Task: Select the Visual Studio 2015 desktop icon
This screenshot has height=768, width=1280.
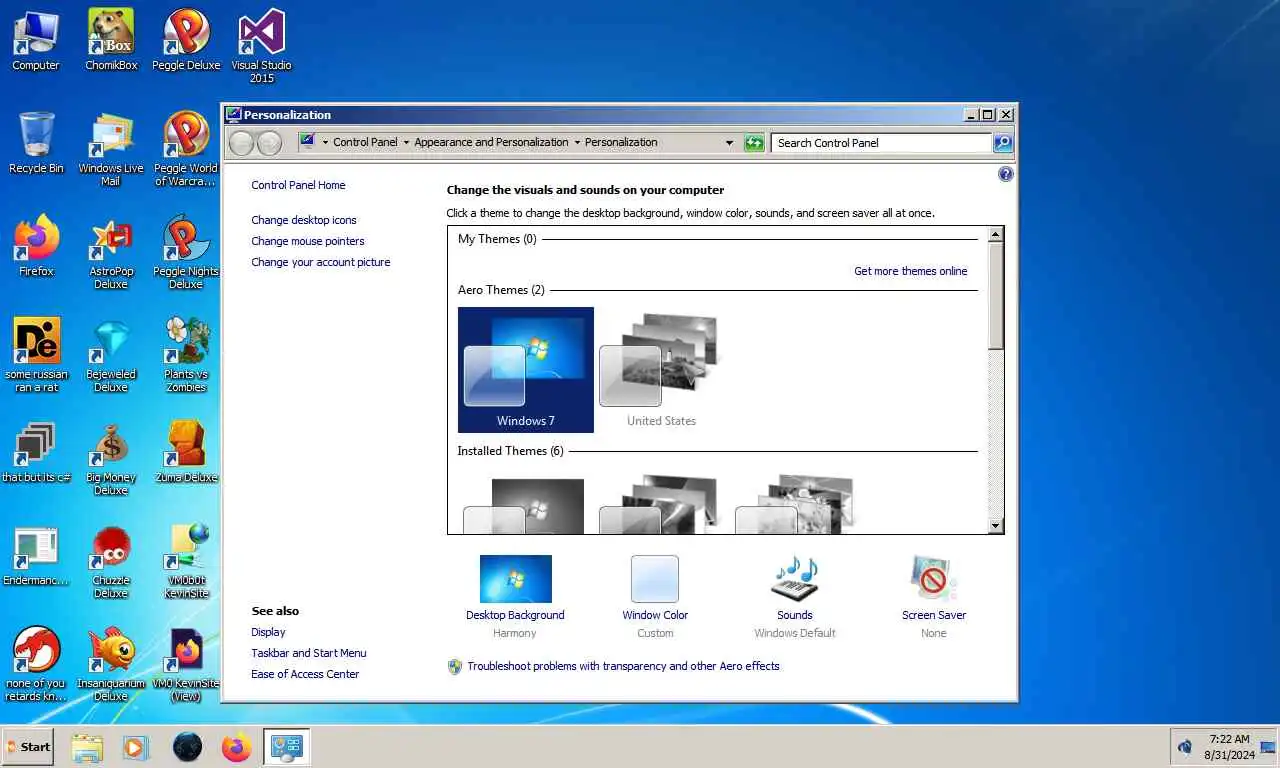Action: pos(262,46)
